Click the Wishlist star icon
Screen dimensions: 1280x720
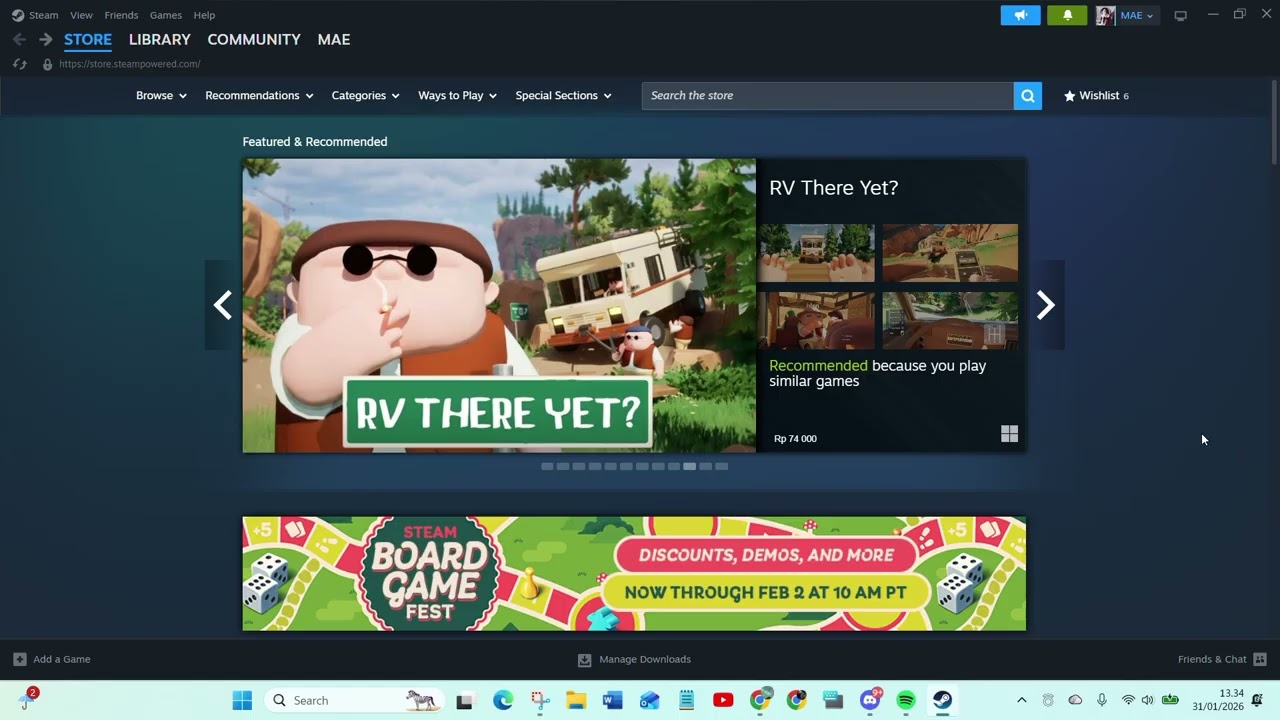pos(1069,96)
